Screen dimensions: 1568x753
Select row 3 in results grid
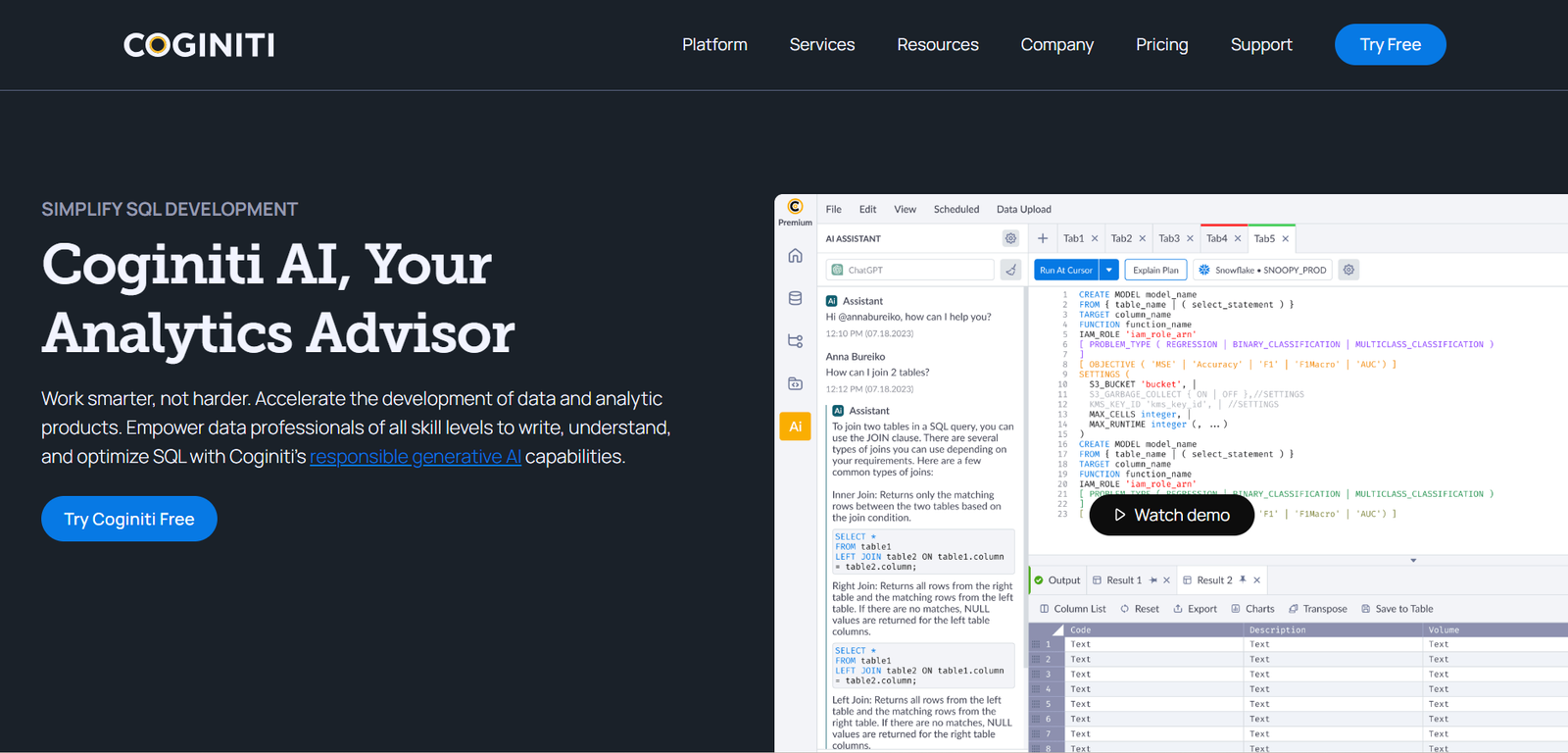click(1048, 675)
